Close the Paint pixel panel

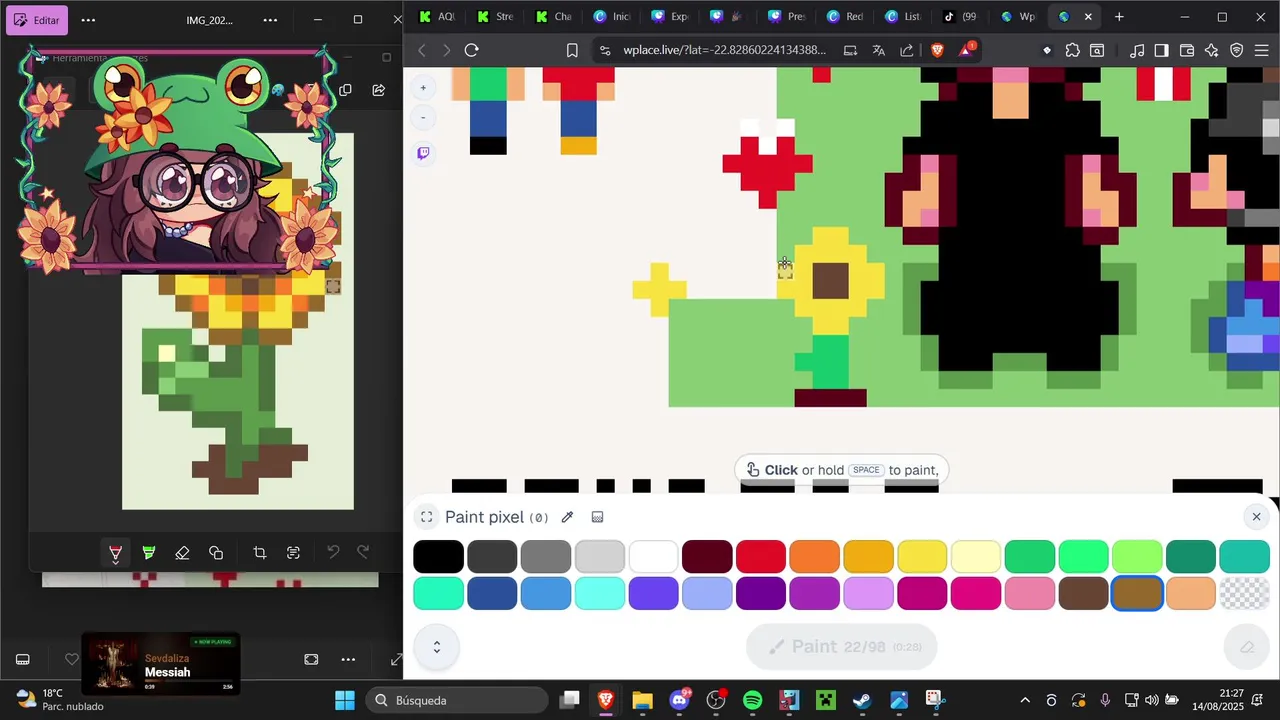1256,516
